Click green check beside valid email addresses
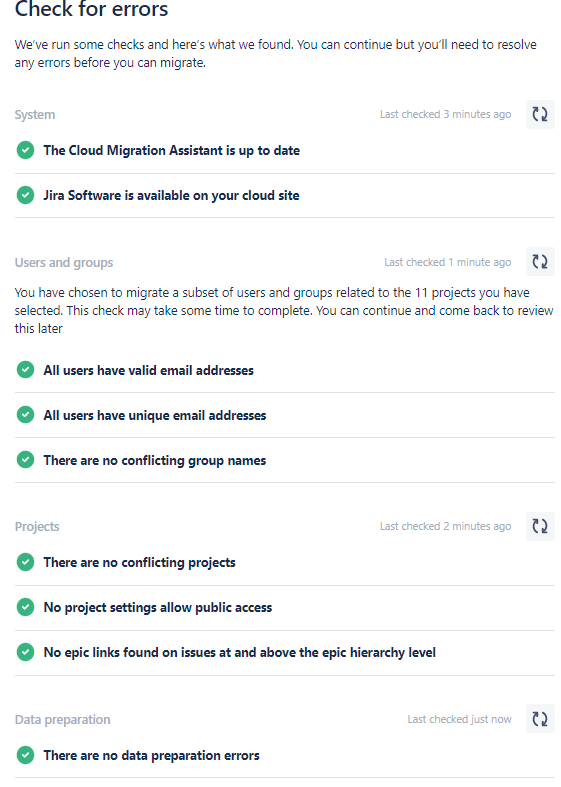Screen dimensions: 561x787 (x=26, y=370)
